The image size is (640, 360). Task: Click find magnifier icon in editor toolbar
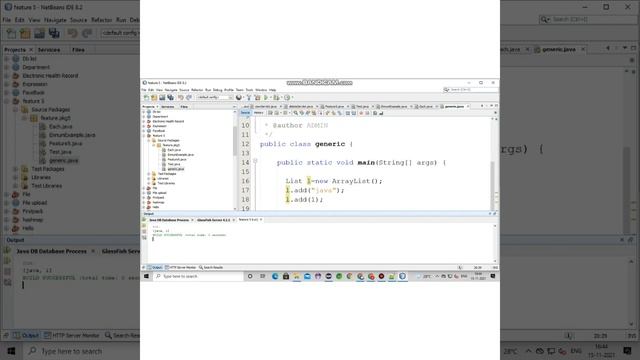tap(296, 113)
